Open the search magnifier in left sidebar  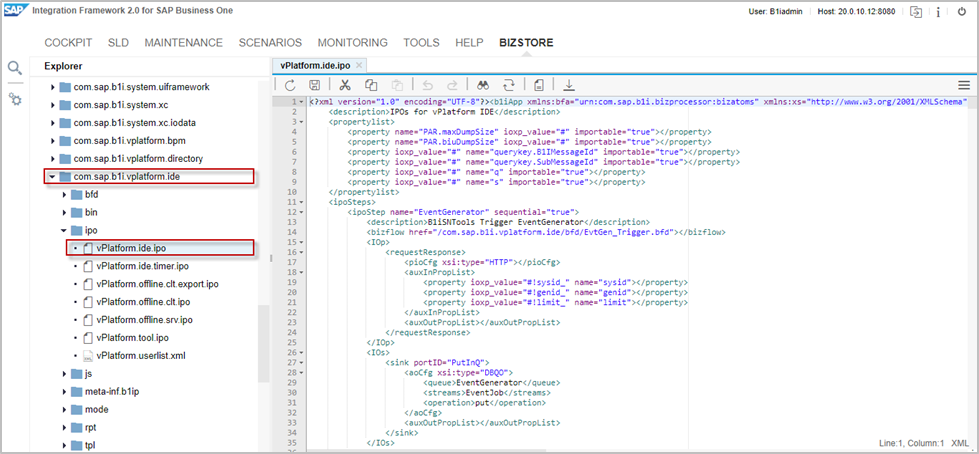click(15, 68)
